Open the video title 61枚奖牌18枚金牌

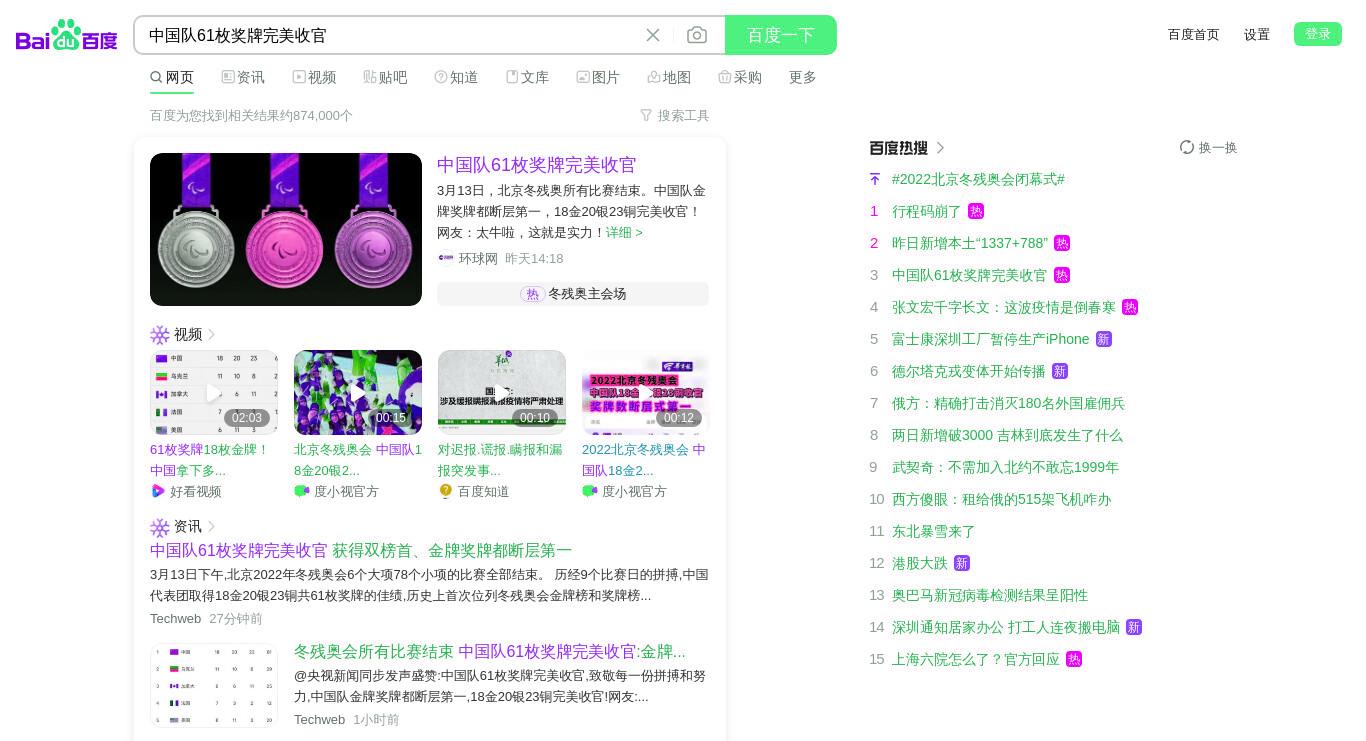(x=210, y=460)
